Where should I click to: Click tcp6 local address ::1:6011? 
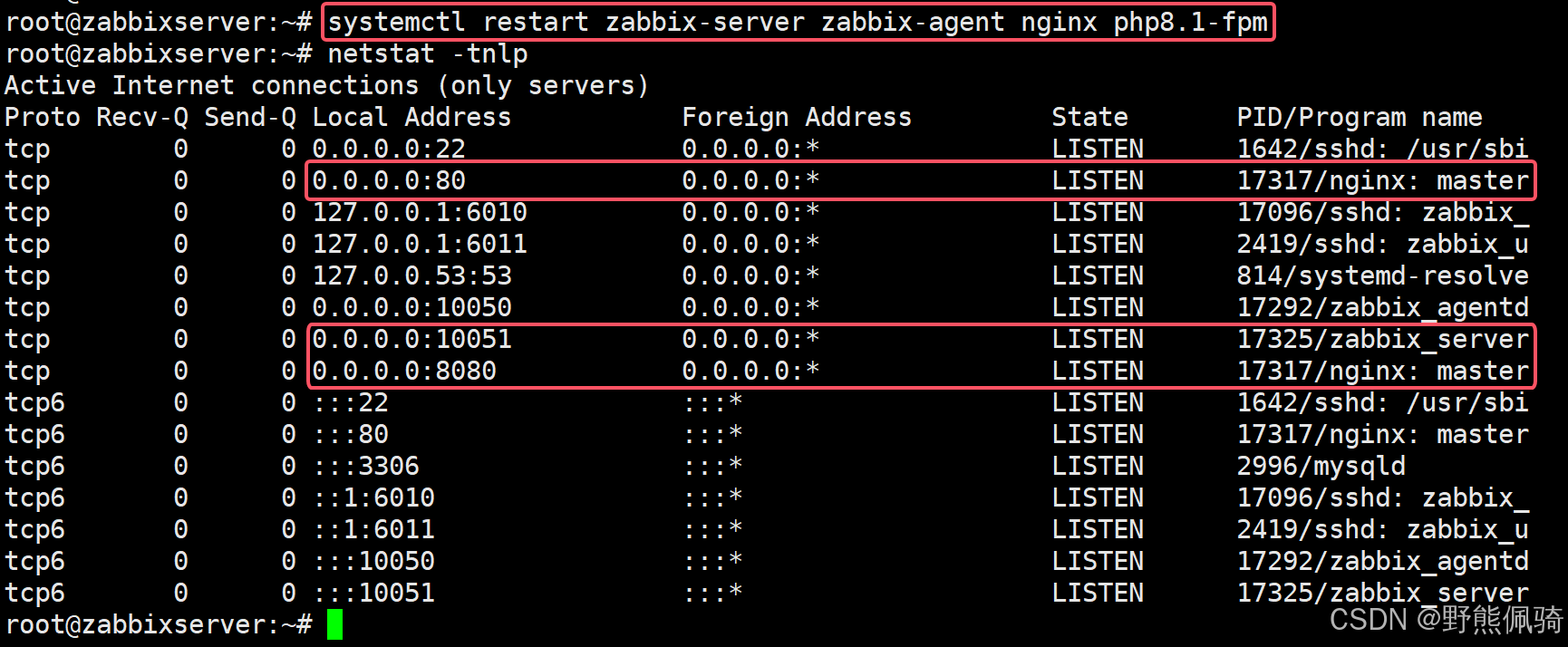(x=373, y=529)
